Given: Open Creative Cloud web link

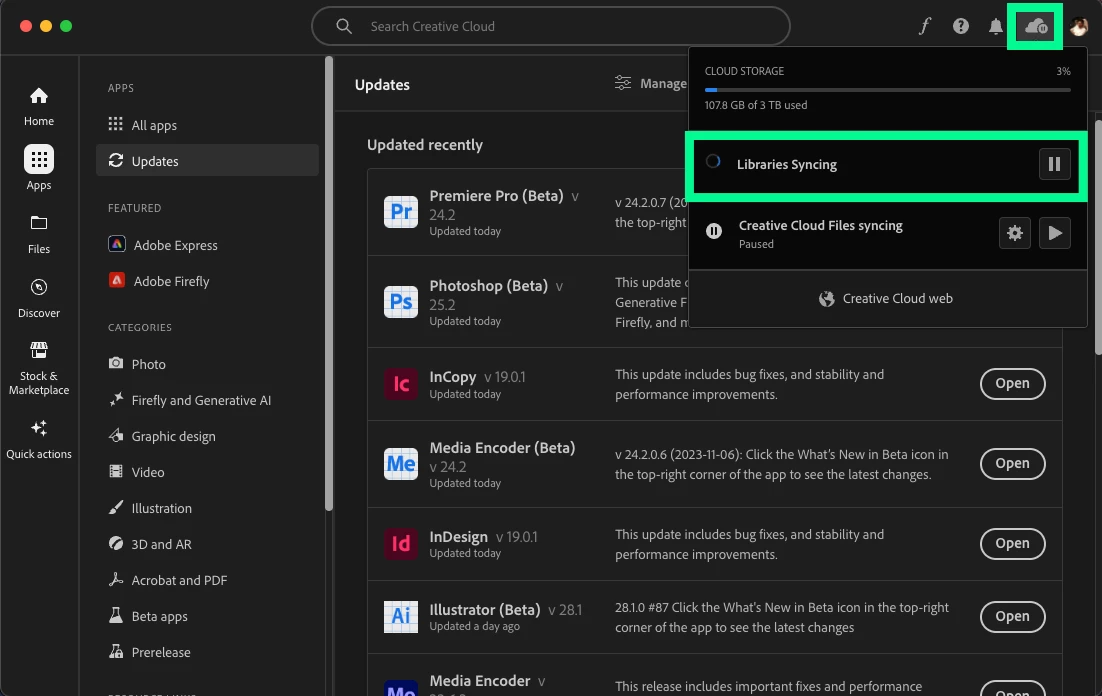Looking at the screenshot, I should (x=886, y=299).
